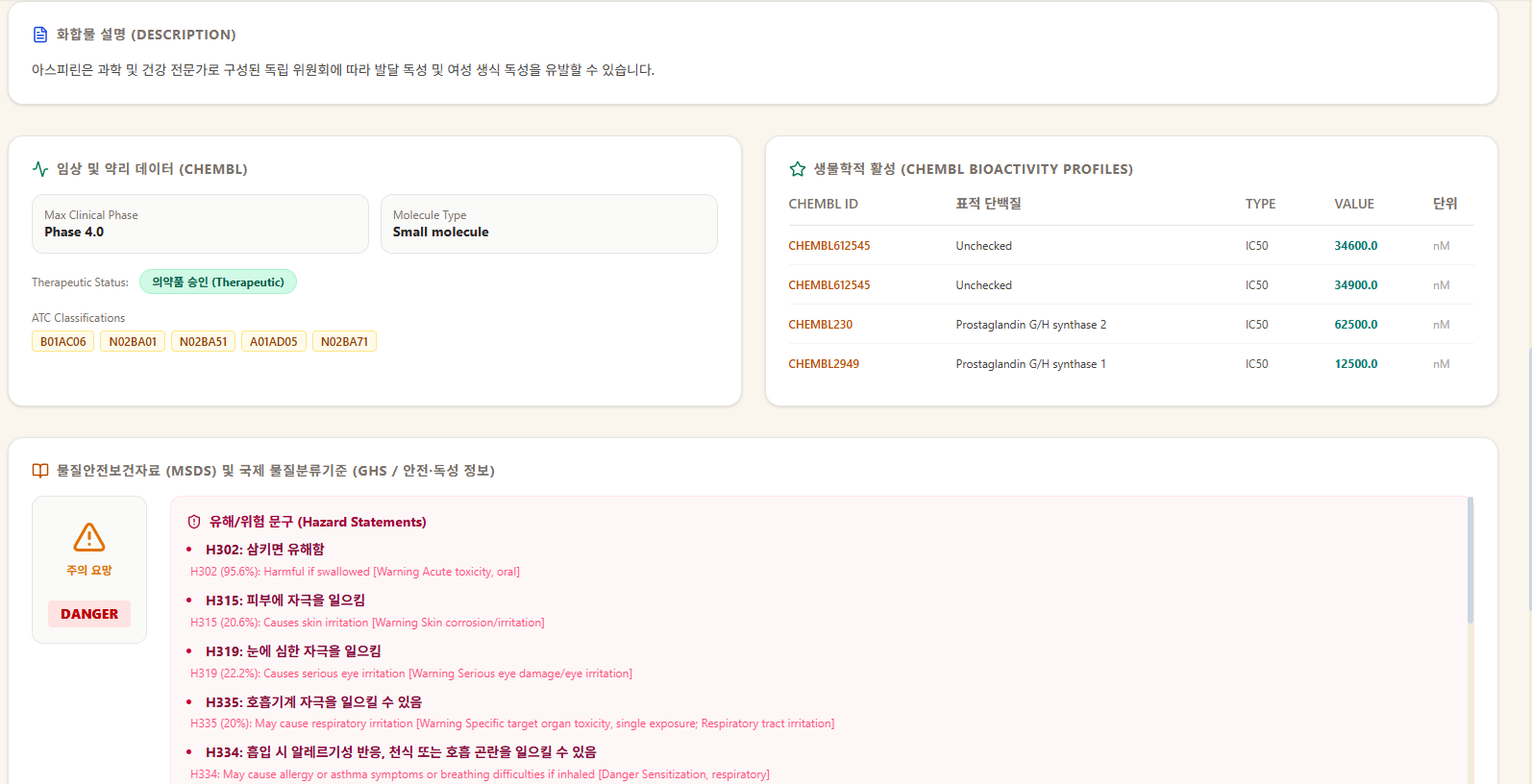This screenshot has height=784, width=1532.
Task: Click the A01AD05 ATC classification tag
Action: pos(274,341)
